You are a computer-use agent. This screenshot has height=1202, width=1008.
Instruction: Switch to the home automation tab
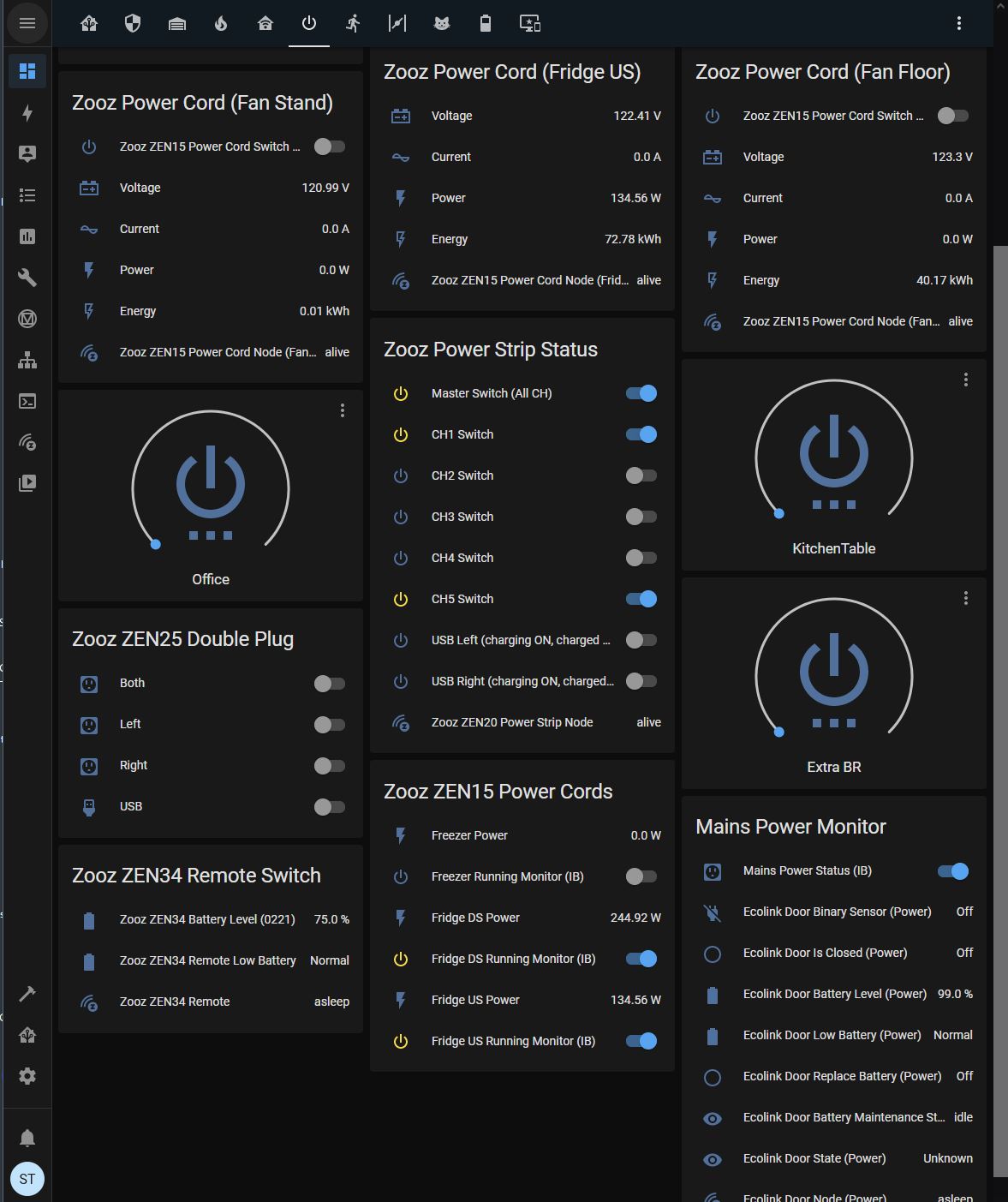[89, 24]
